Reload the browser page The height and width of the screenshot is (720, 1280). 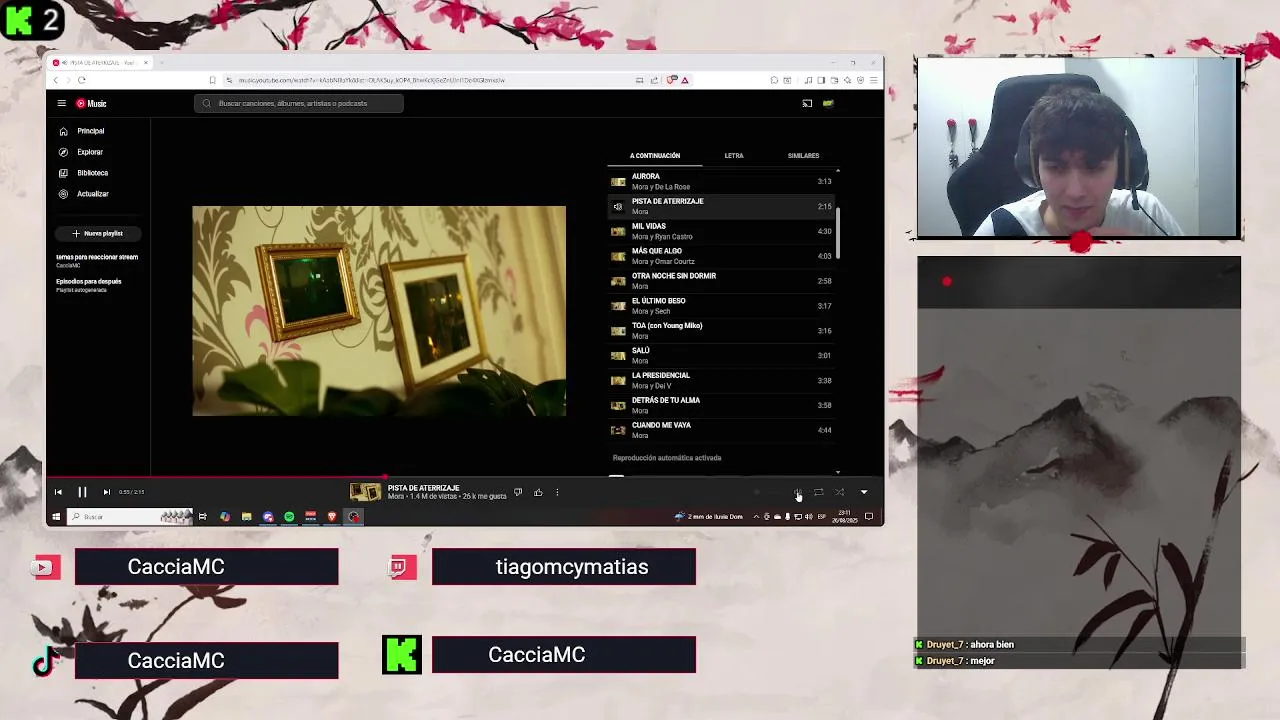click(81, 80)
